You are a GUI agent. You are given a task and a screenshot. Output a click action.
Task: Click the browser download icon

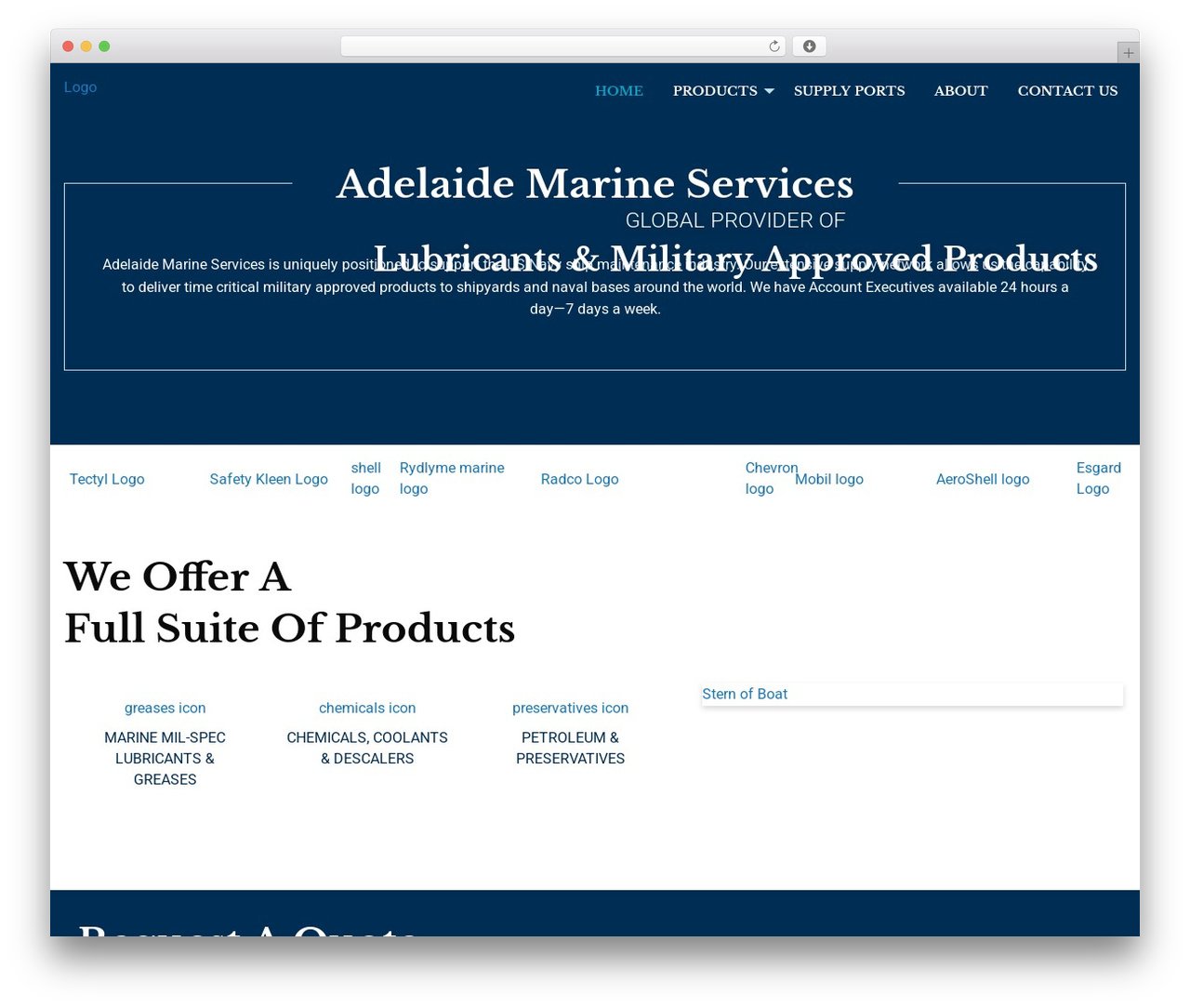coord(810,46)
